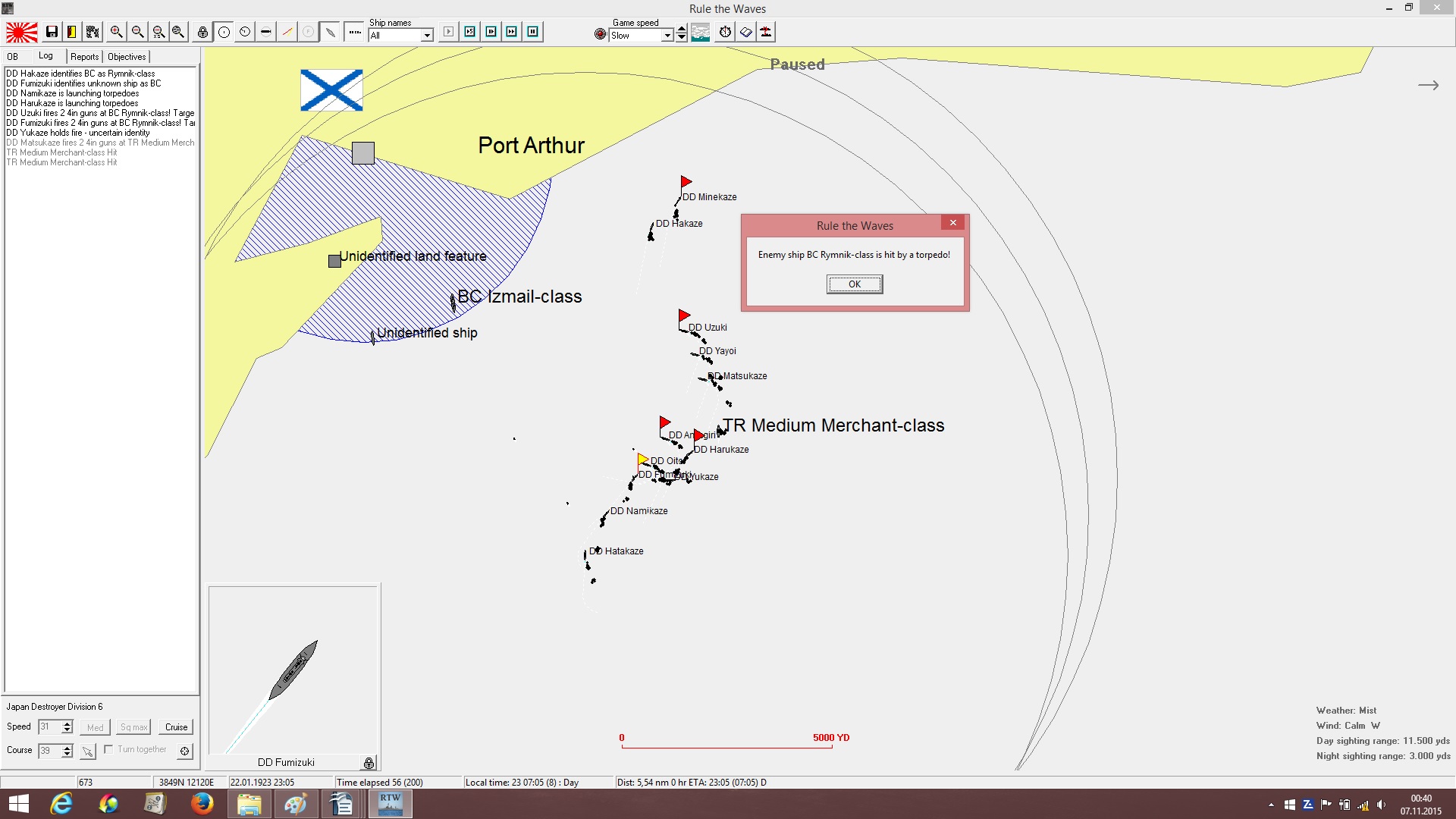Viewport: 1456px width, 819px height.
Task: Open the gears preferences icon
Action: 93,32
